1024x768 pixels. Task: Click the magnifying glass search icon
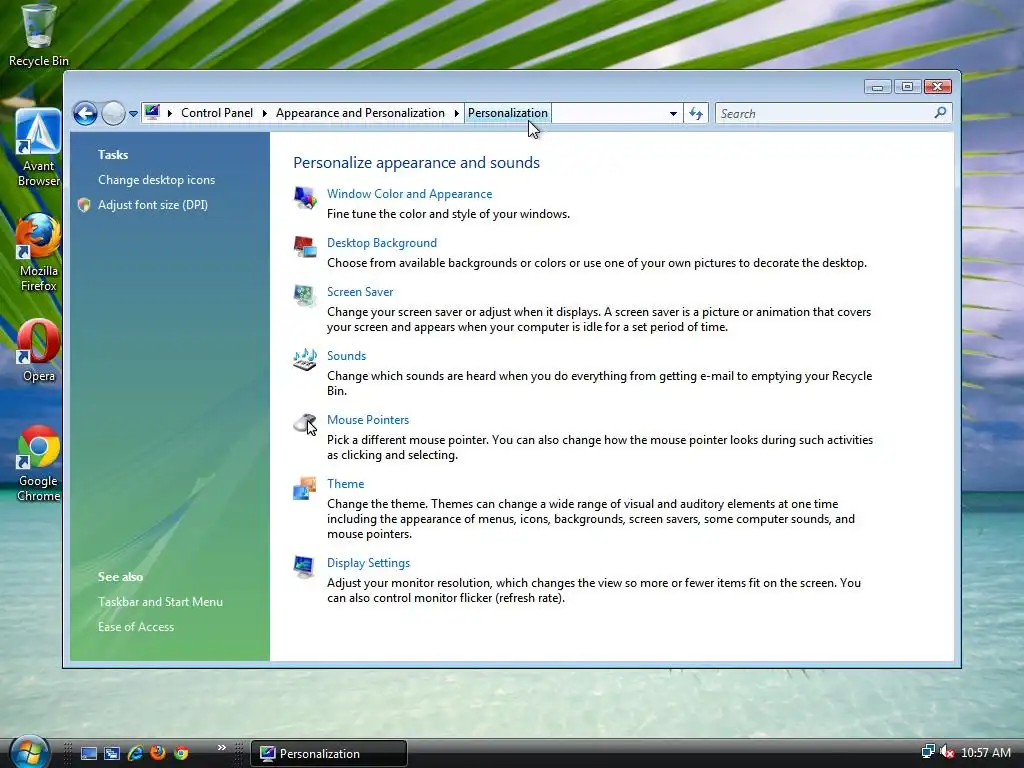point(940,113)
